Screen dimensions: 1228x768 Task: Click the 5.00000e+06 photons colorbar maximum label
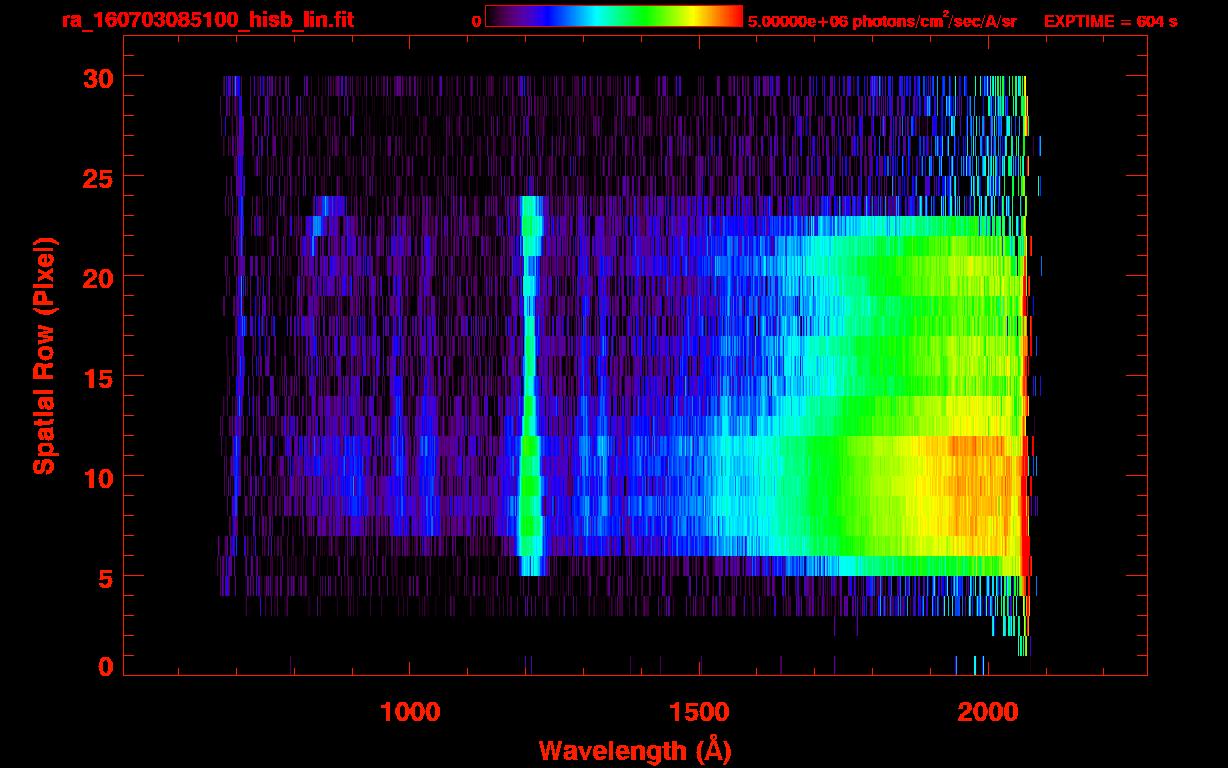[x=882, y=21]
